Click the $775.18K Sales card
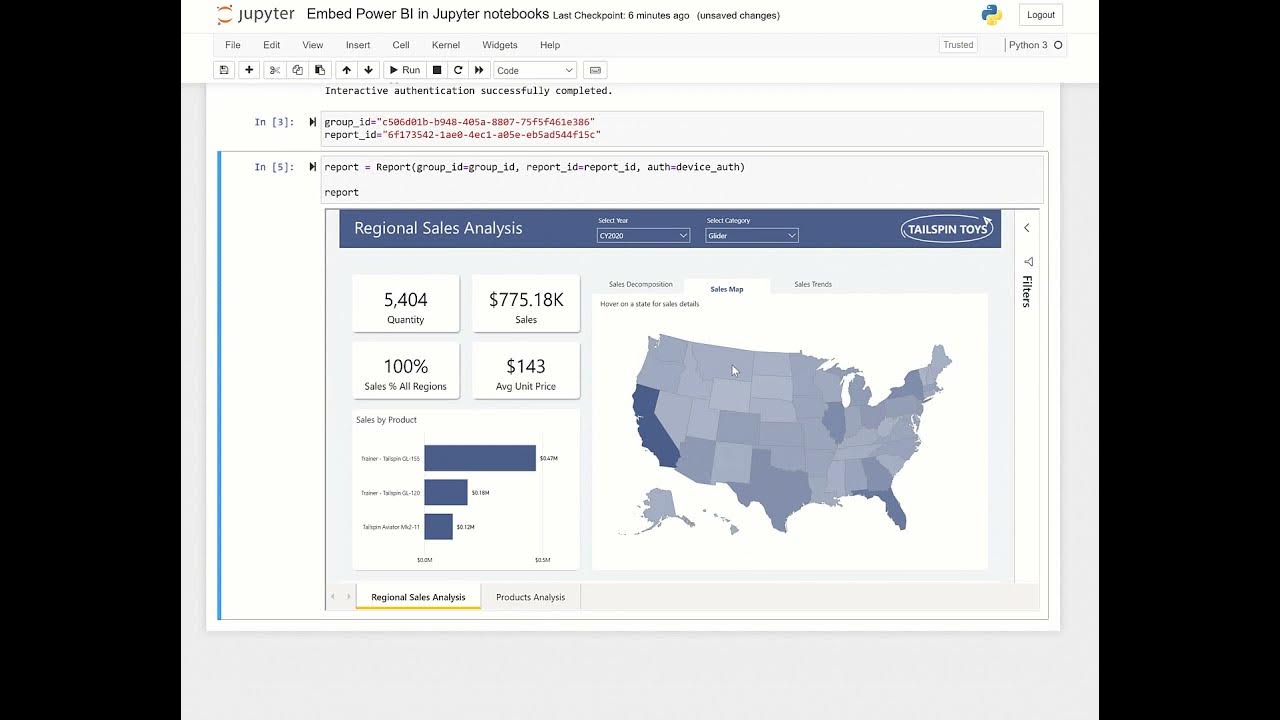The height and width of the screenshot is (720, 1280). coord(526,304)
